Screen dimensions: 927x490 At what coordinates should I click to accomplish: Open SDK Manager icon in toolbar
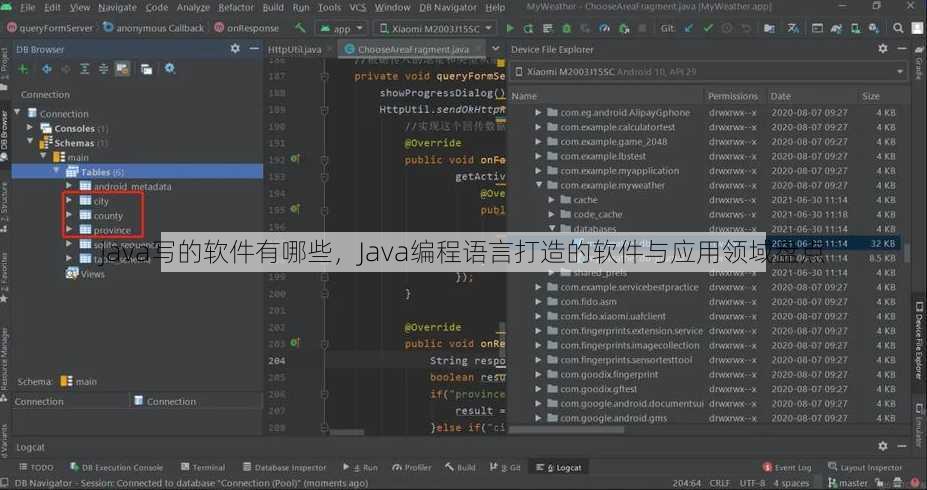point(874,28)
